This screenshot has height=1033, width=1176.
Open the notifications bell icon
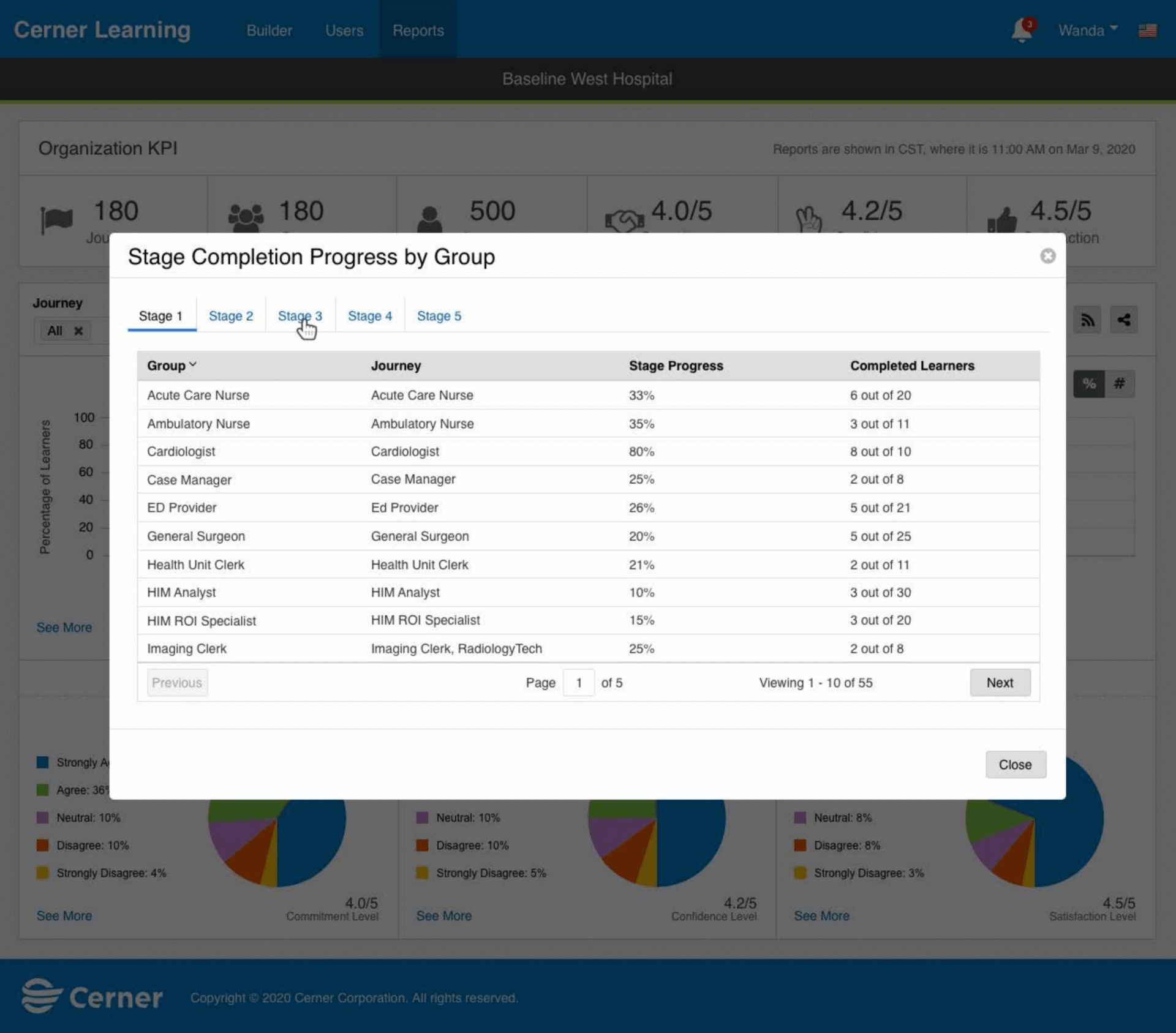click(1022, 31)
